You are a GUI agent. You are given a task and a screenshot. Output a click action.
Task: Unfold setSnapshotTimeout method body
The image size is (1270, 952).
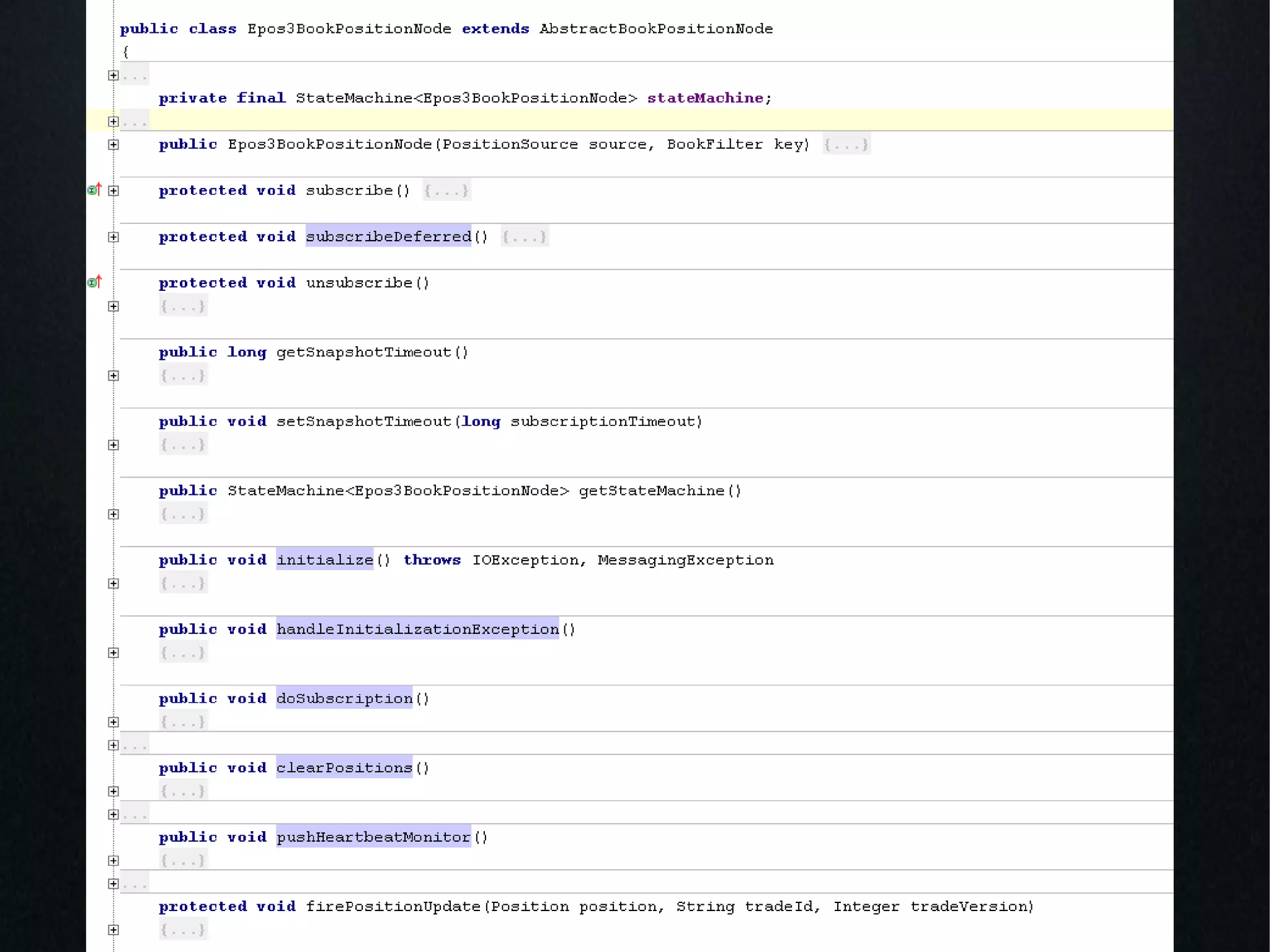pos(113,445)
